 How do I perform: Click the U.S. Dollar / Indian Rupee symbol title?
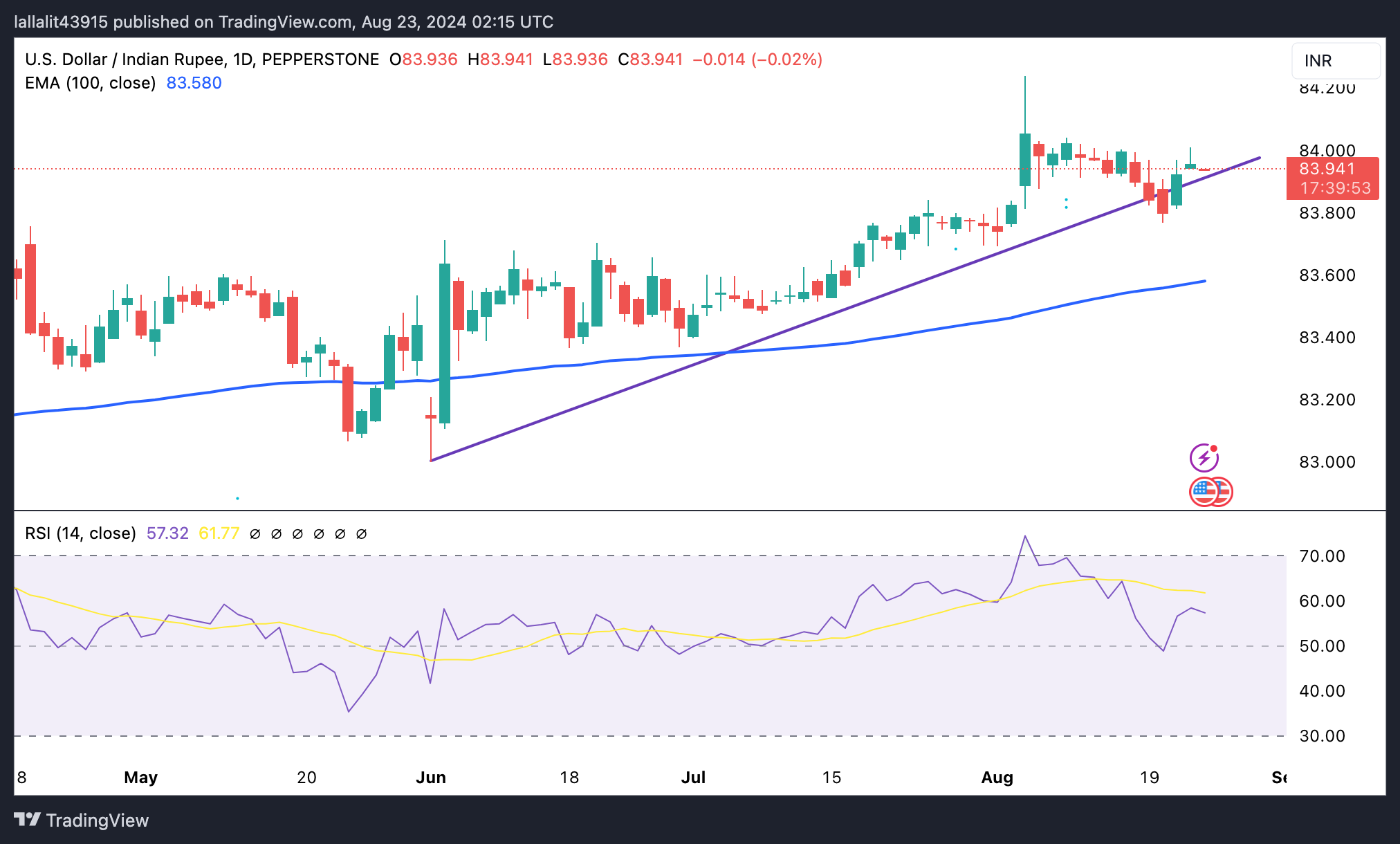(x=125, y=59)
